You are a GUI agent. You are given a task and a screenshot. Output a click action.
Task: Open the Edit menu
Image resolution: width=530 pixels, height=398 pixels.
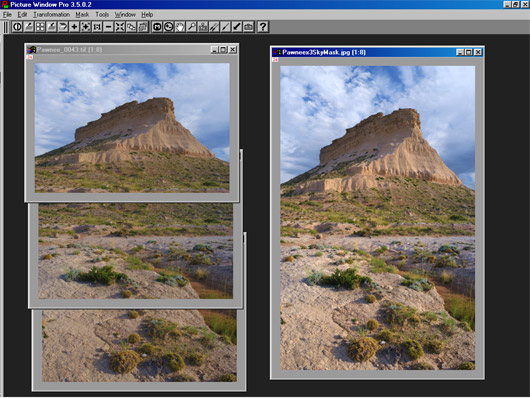pos(22,15)
